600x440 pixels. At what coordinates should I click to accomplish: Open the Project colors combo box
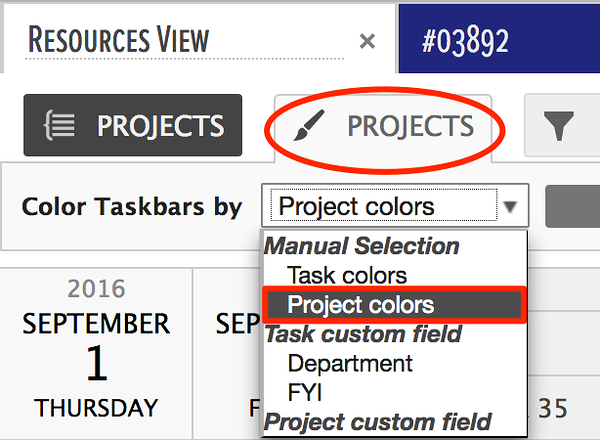pos(395,206)
